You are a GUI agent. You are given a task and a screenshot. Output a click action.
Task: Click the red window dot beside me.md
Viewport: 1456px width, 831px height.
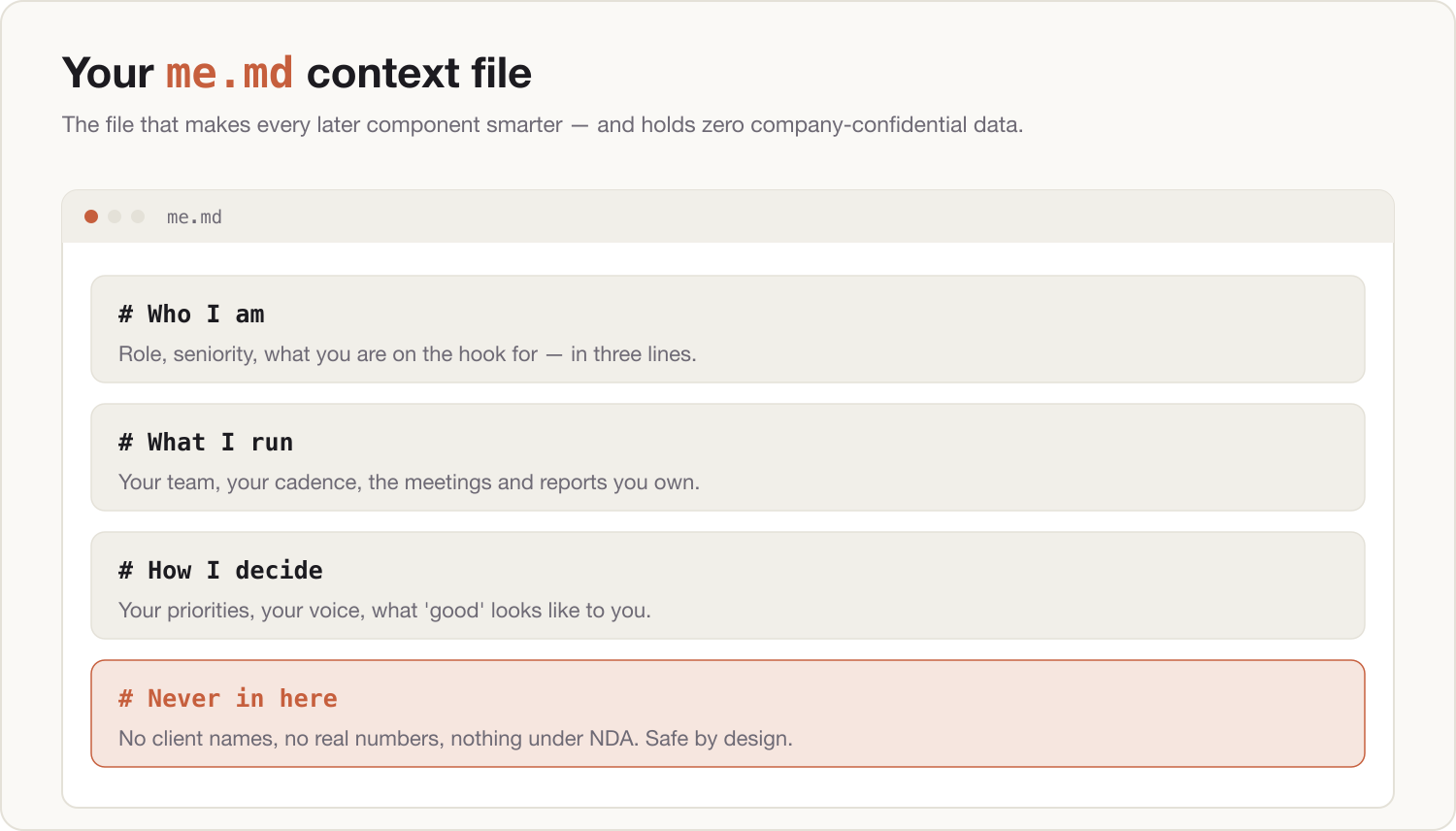pos(91,216)
